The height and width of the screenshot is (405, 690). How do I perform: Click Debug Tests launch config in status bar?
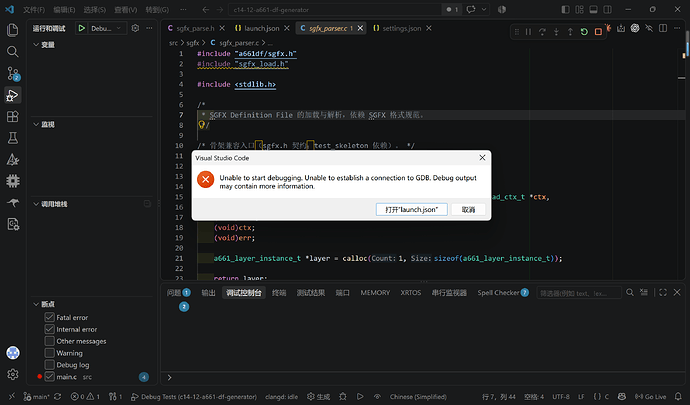194,397
